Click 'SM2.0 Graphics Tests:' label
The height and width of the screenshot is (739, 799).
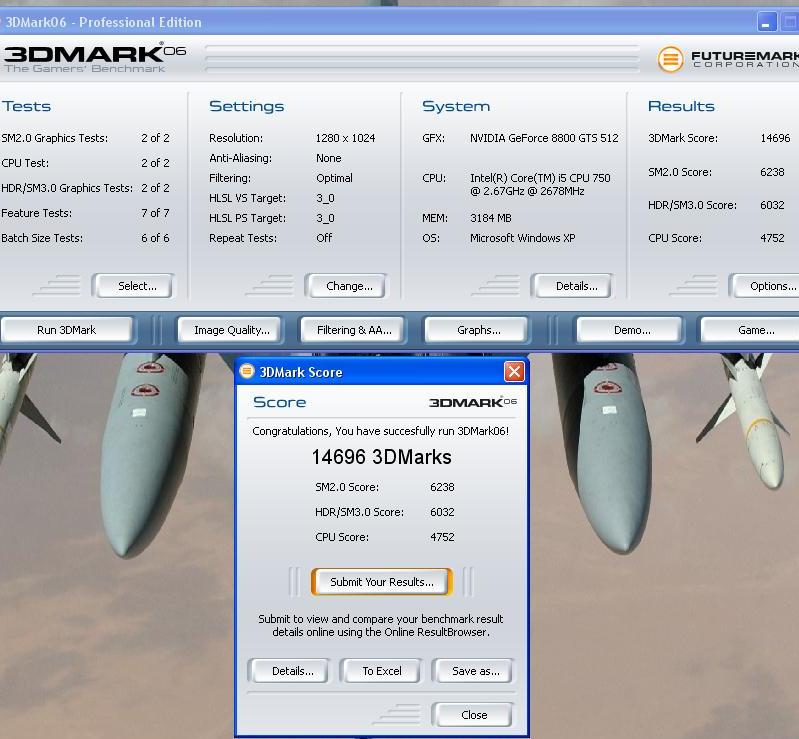coord(55,138)
